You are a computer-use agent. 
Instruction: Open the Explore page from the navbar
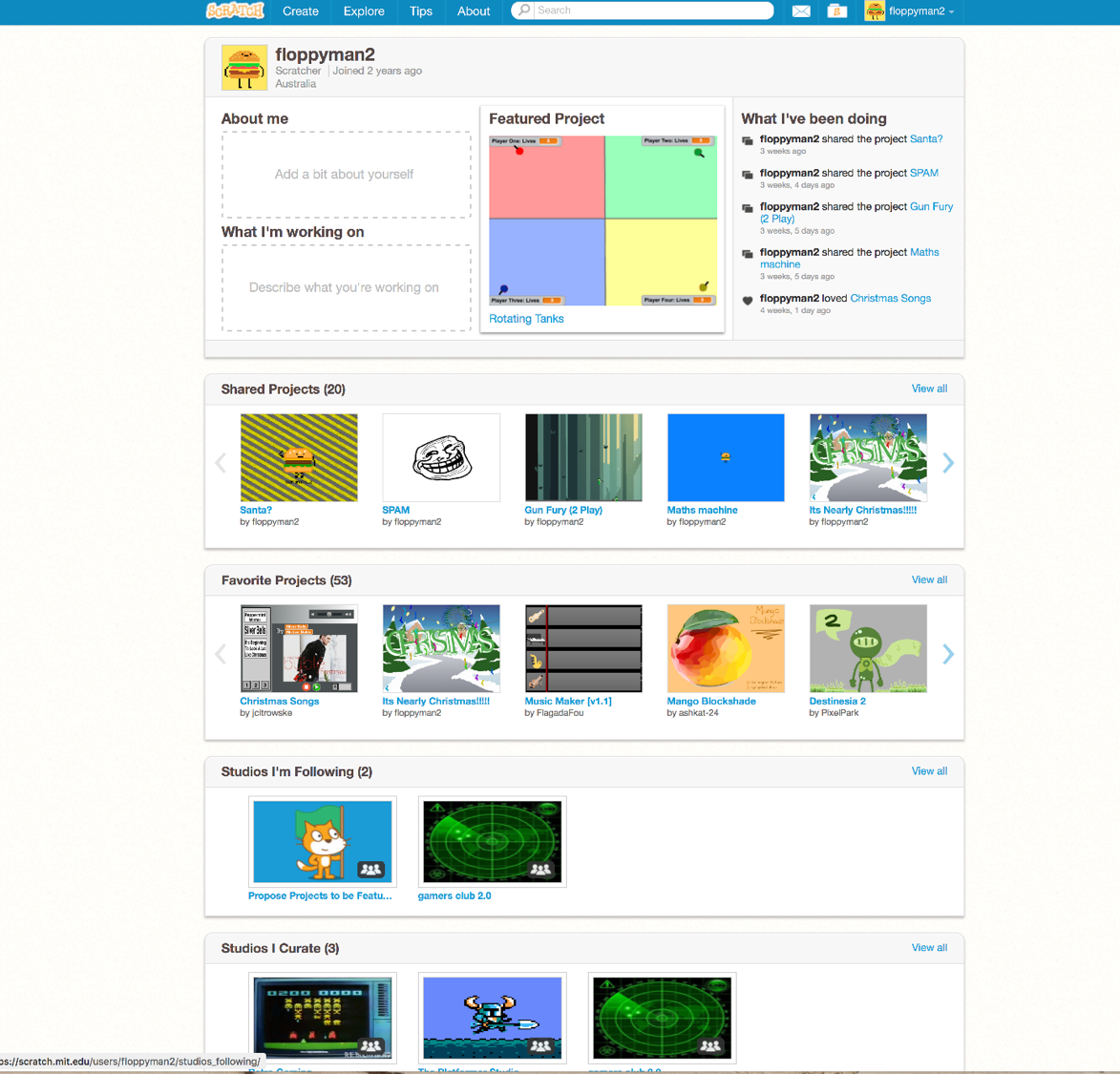click(364, 11)
